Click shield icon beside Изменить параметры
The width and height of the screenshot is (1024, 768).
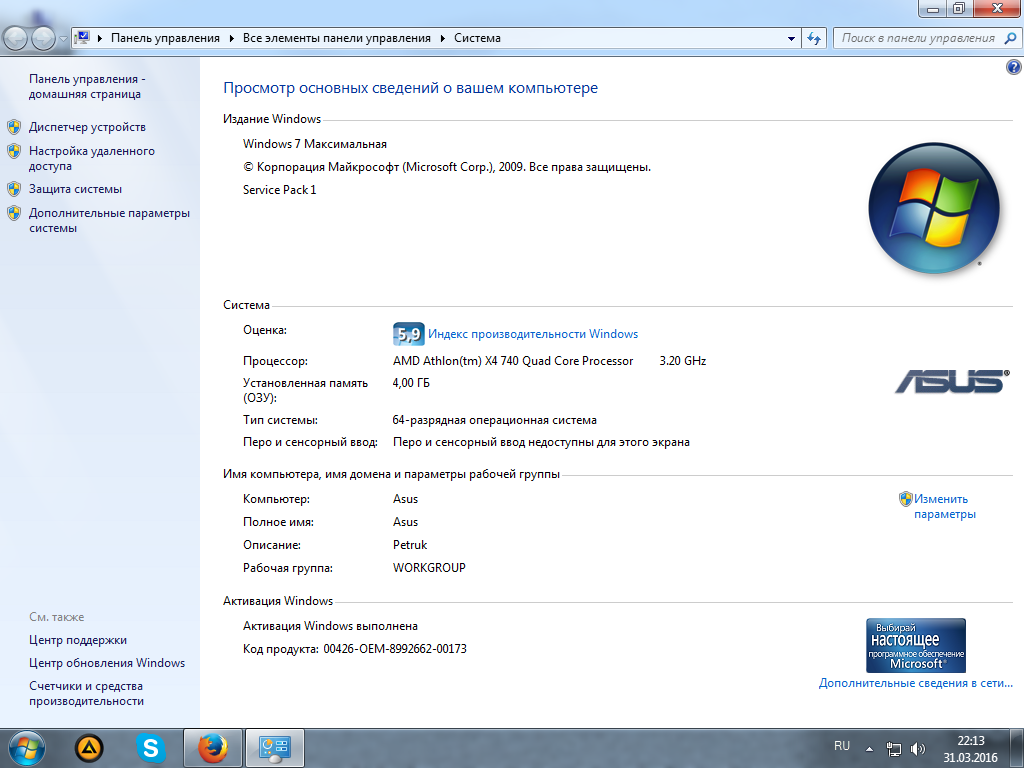click(905, 499)
